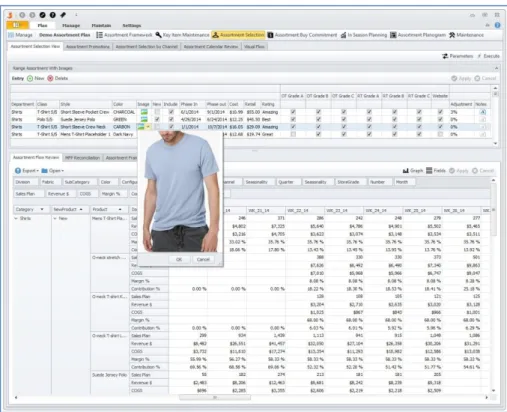Image resolution: width=507 pixels, height=412 pixels.
Task: Open Assortment Buy Commitment icon
Action: tap(270, 35)
